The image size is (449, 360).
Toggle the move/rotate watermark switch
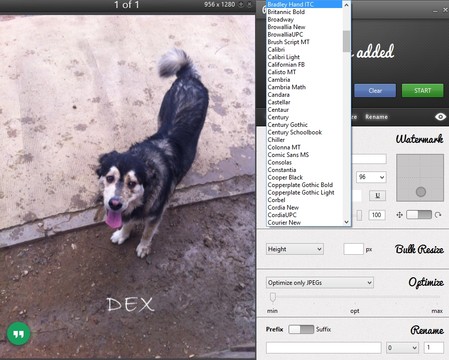click(x=419, y=215)
